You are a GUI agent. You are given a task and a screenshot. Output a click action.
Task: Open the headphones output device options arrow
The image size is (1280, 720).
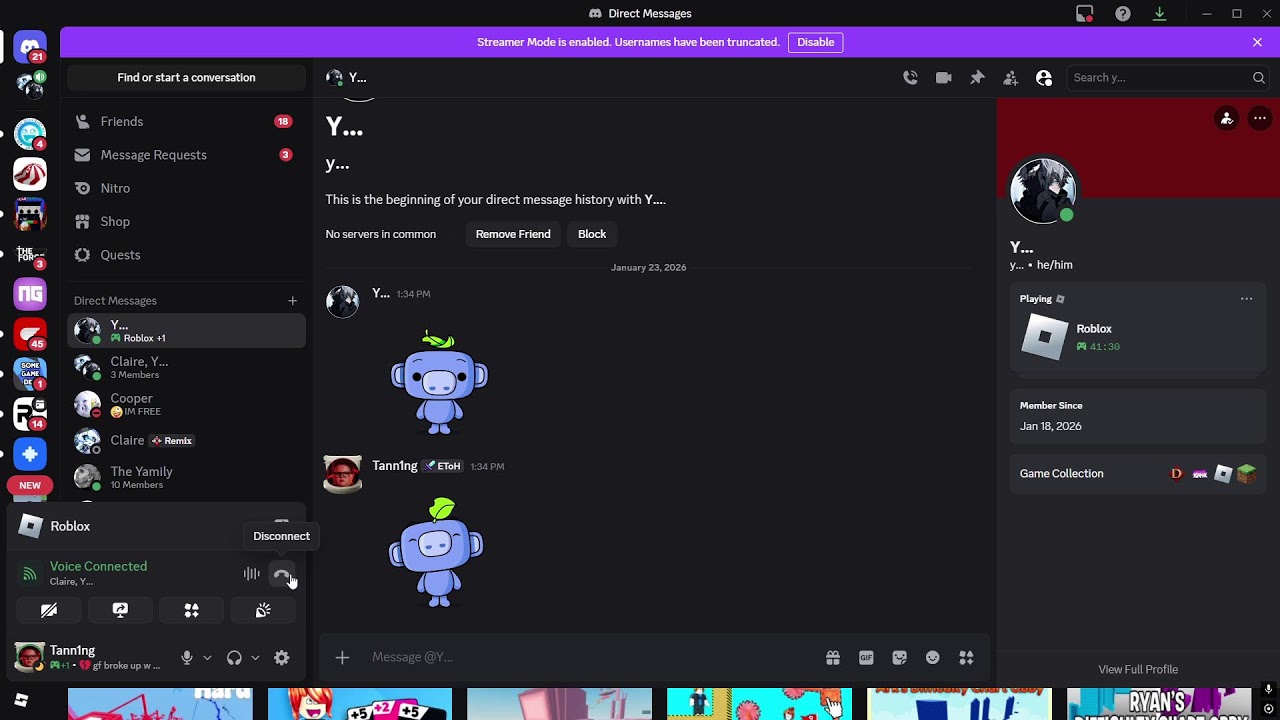(255, 657)
